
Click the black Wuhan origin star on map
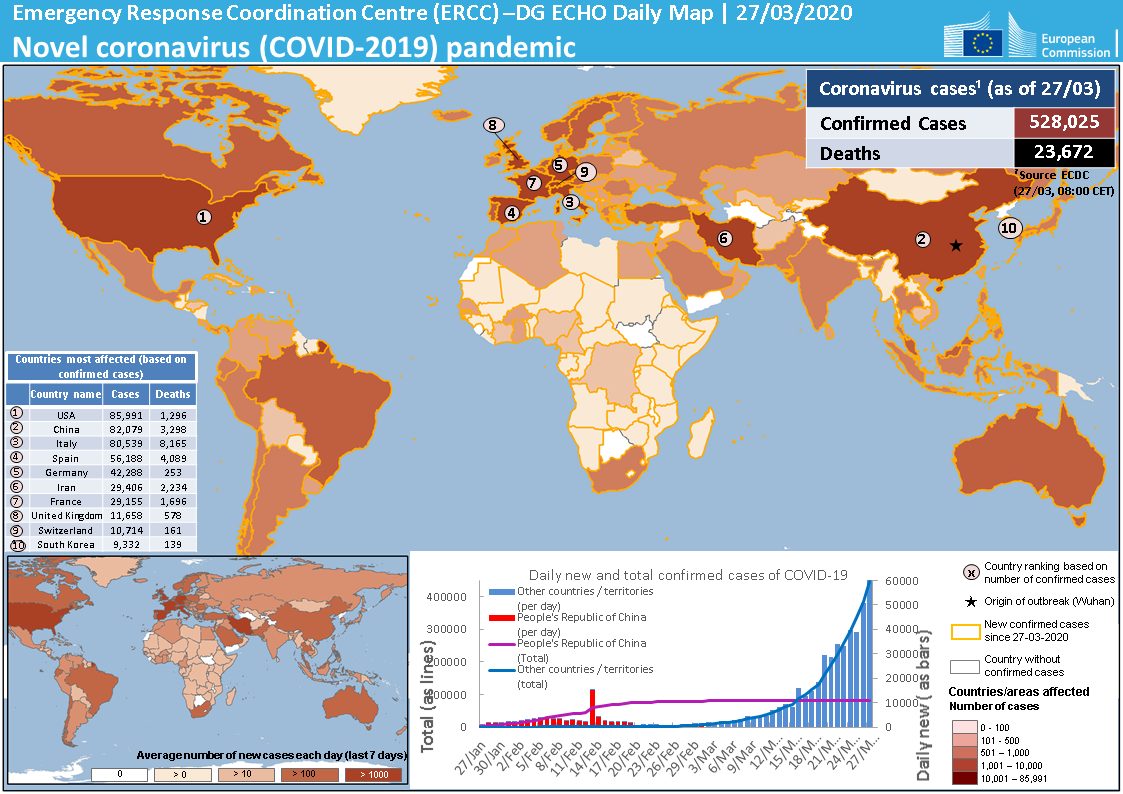956,245
